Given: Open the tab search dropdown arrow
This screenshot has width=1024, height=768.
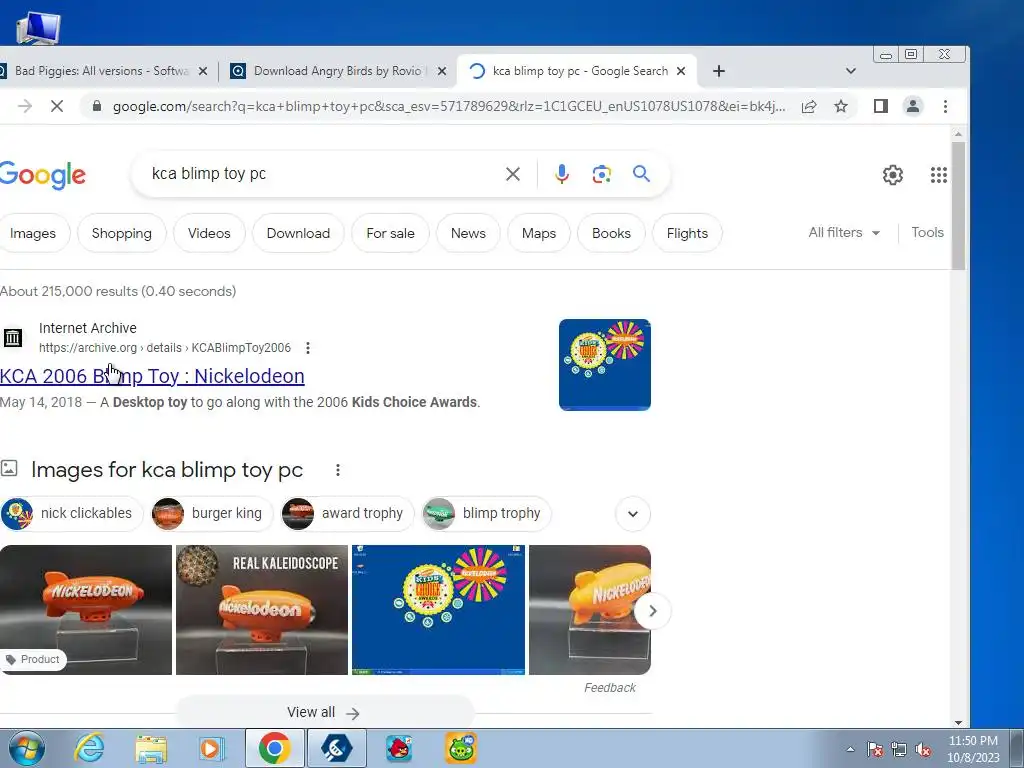Looking at the screenshot, I should pyautogui.click(x=850, y=71).
